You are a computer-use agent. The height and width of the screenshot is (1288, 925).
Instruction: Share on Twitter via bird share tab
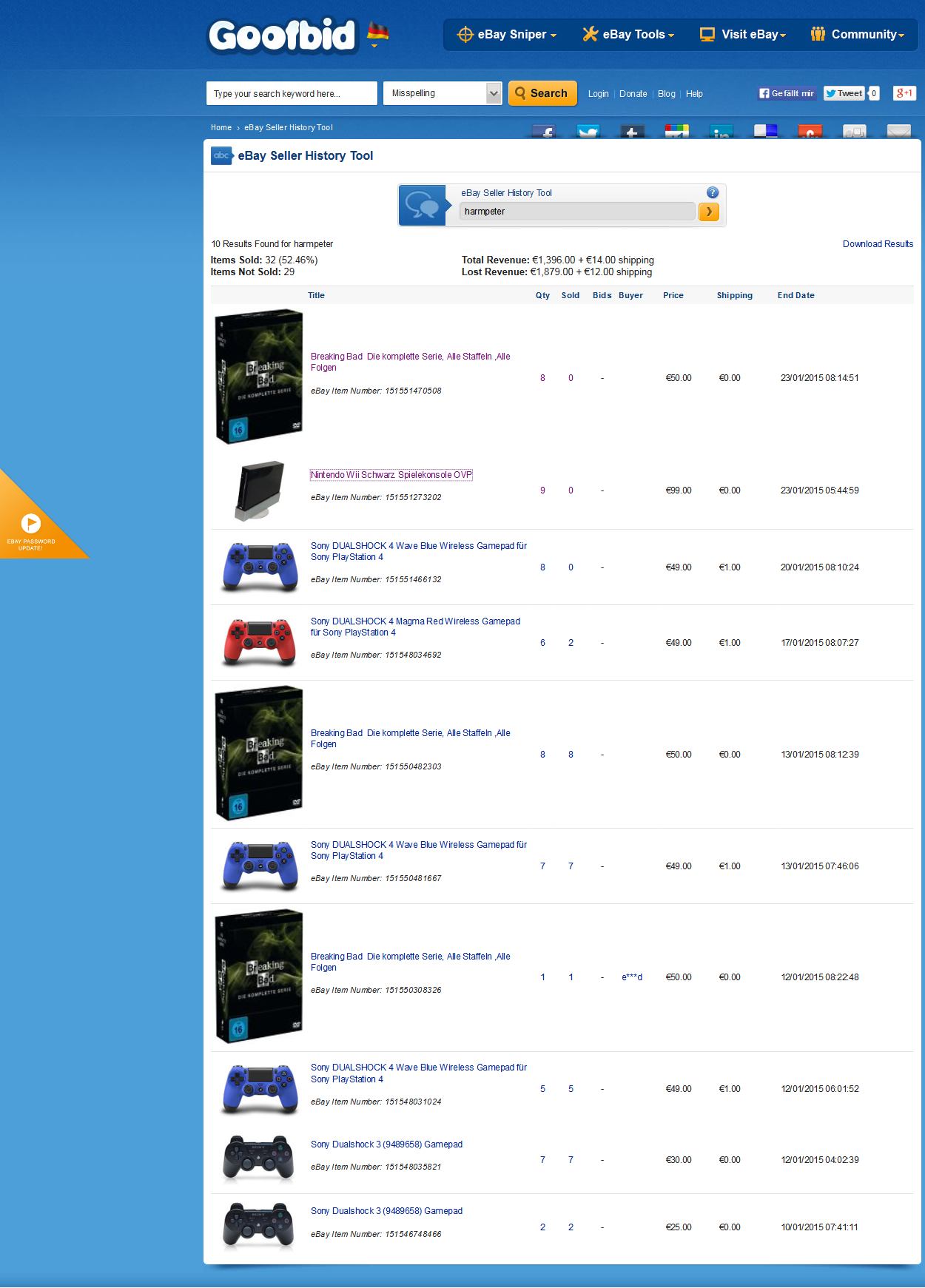click(x=588, y=132)
